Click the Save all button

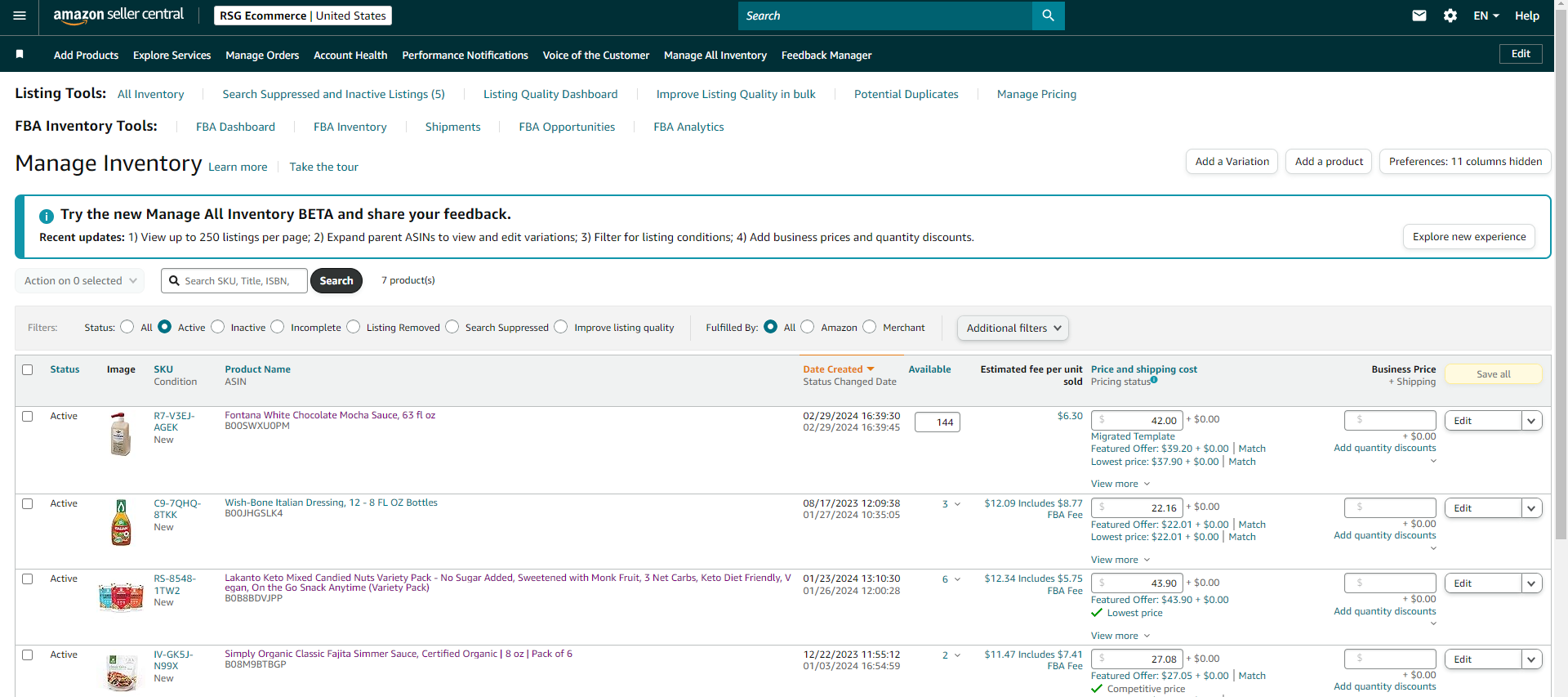(1494, 373)
